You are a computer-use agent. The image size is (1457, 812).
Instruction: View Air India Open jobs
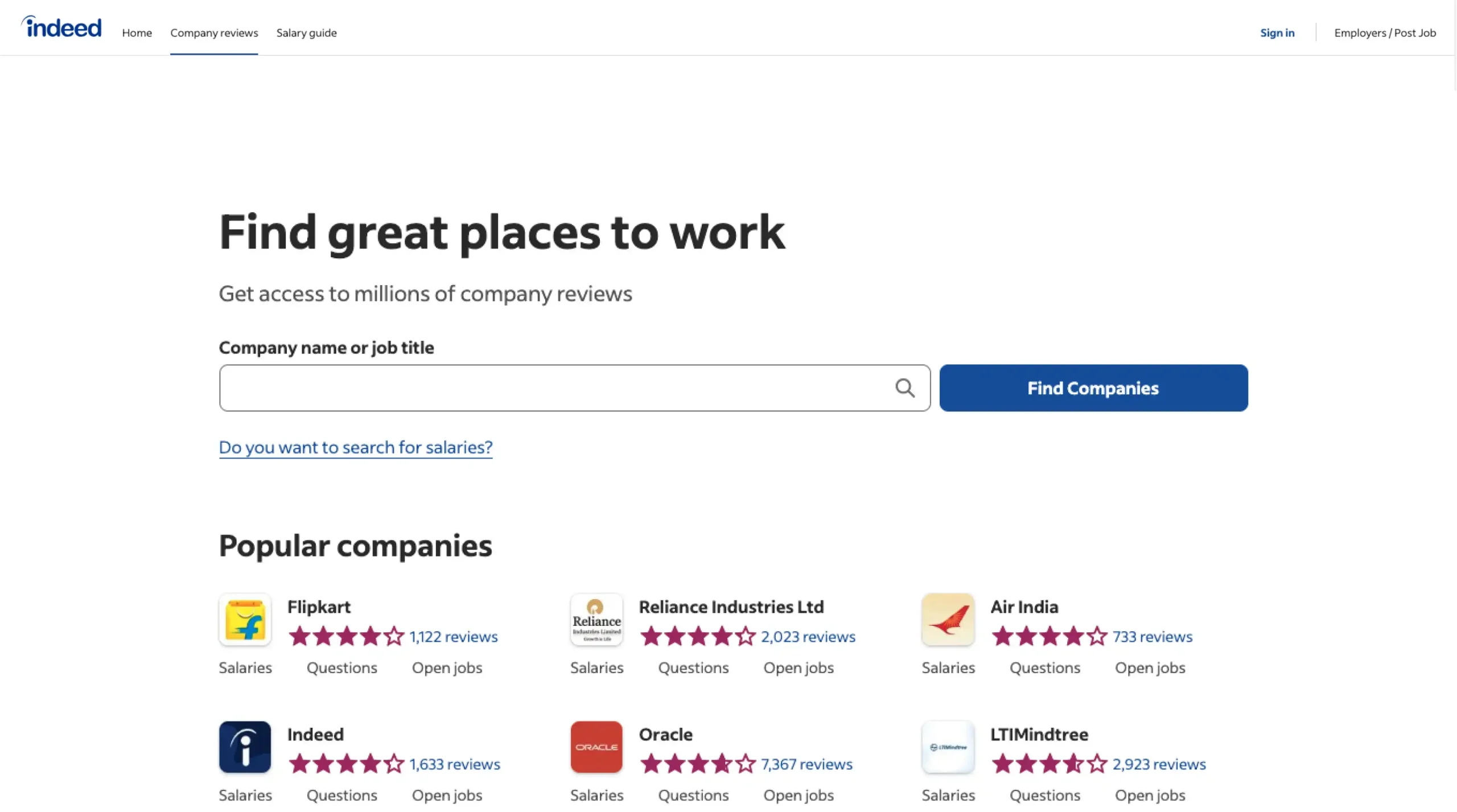click(x=1150, y=668)
